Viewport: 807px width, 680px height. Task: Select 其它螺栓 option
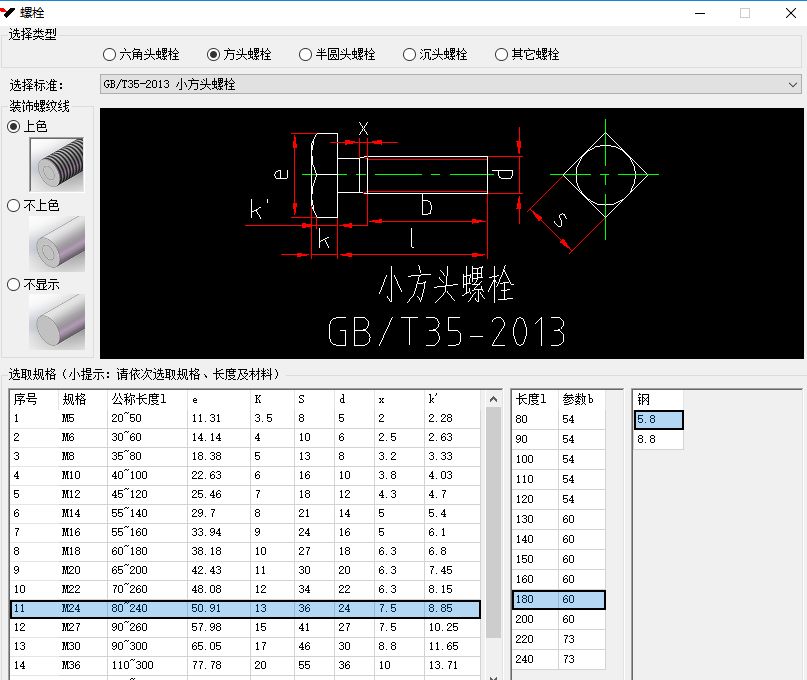527,54
